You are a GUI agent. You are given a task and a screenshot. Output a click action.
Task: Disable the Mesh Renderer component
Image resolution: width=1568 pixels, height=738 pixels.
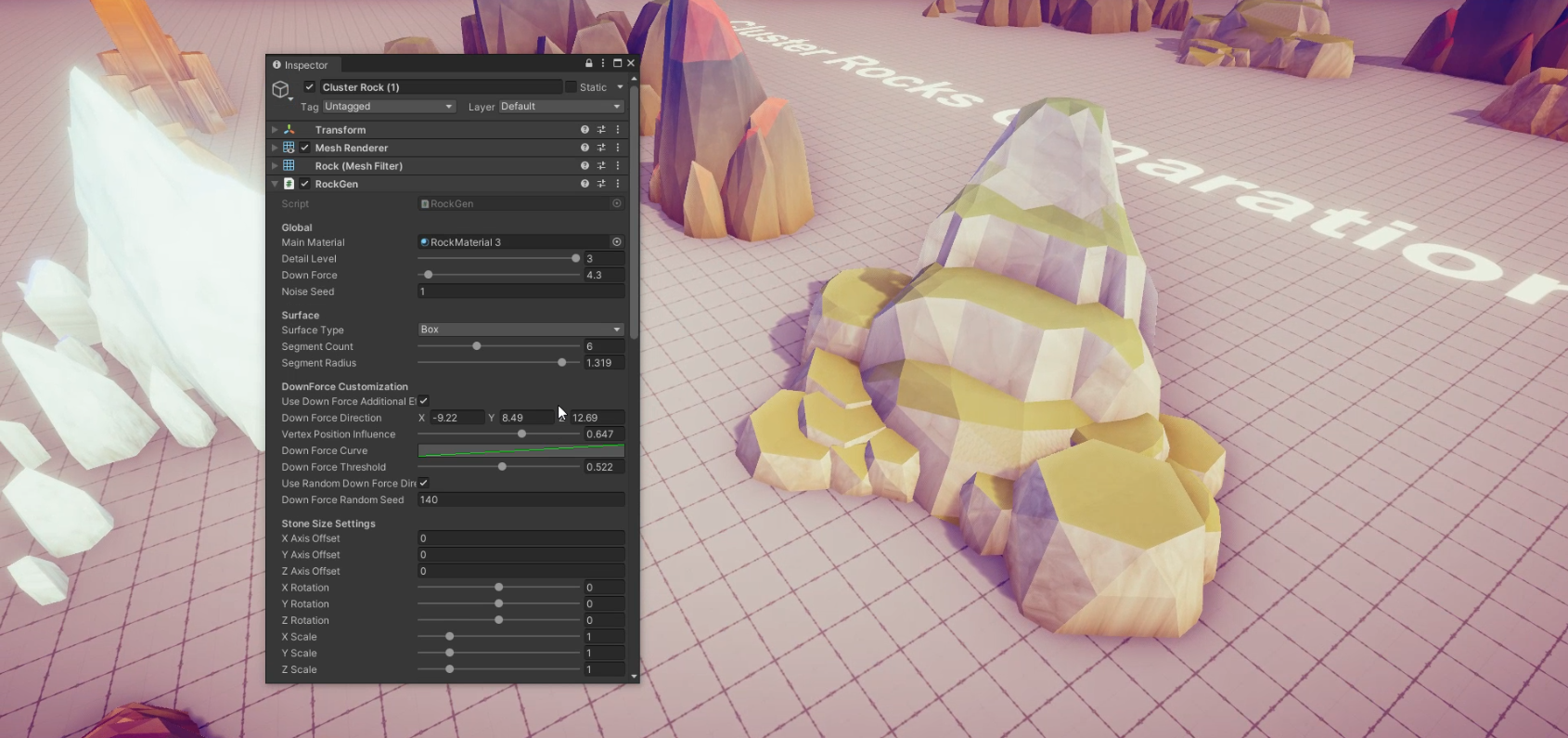pos(304,148)
